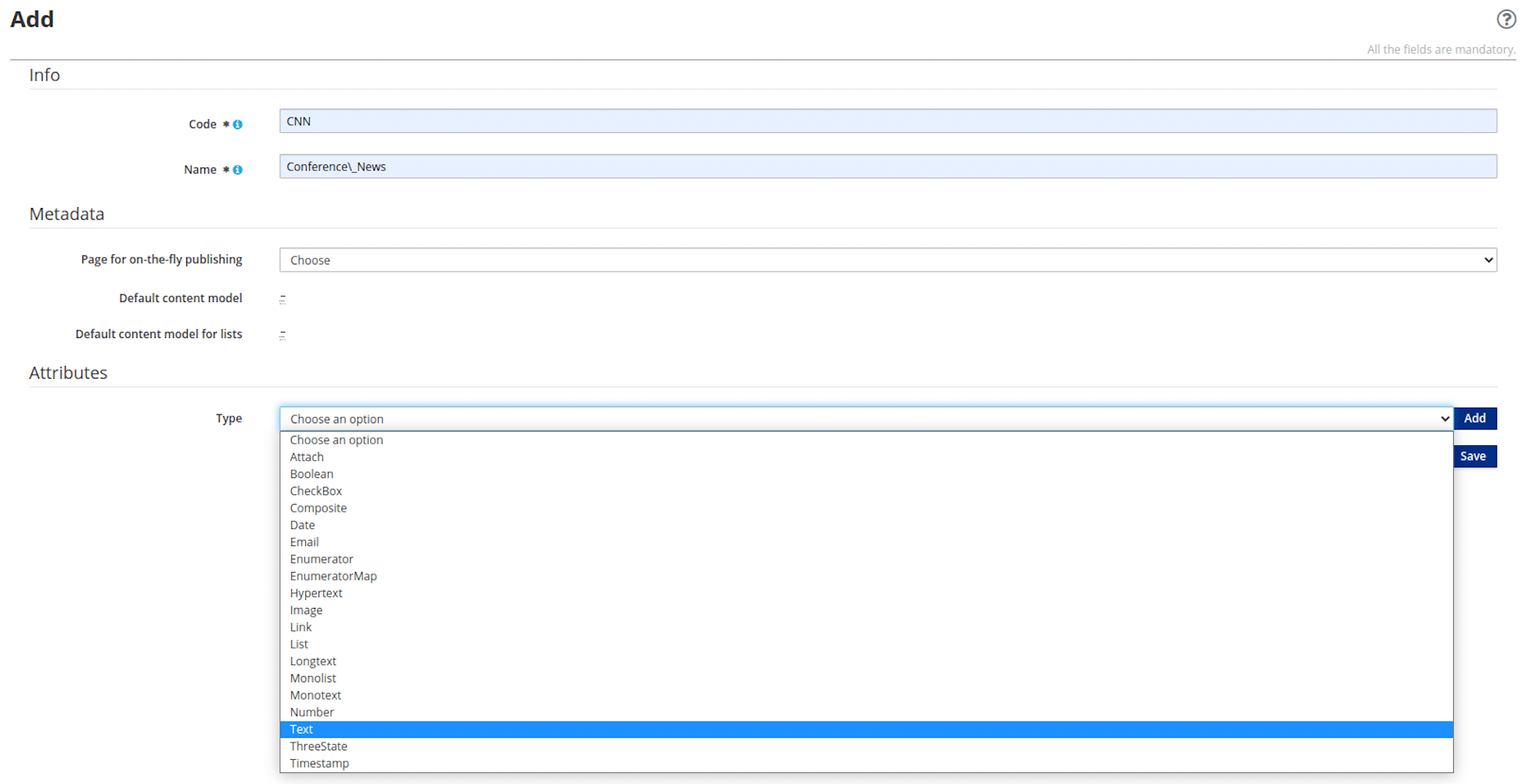Screen dimensions: 1529x784
Task: Click the Name field containing Conference\_News
Action: [704, 166]
